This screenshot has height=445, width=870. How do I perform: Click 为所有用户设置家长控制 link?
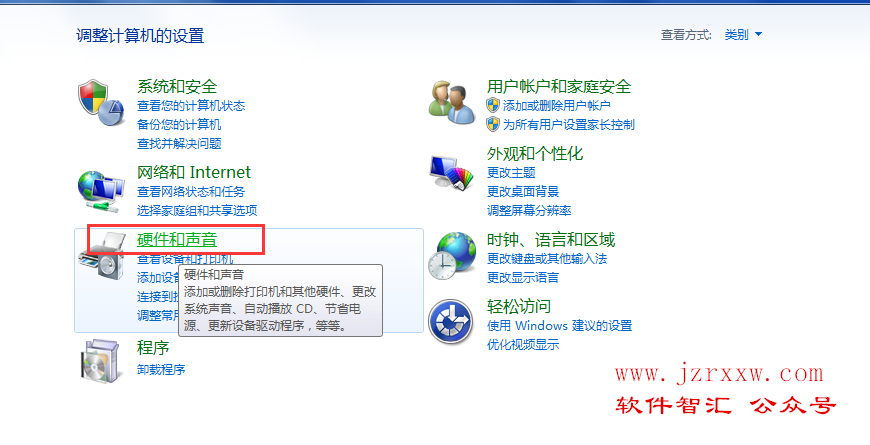(569, 125)
